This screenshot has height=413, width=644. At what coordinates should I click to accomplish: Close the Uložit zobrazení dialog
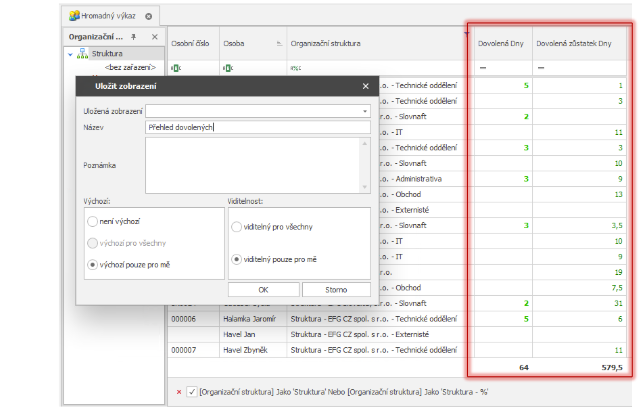[x=366, y=86]
